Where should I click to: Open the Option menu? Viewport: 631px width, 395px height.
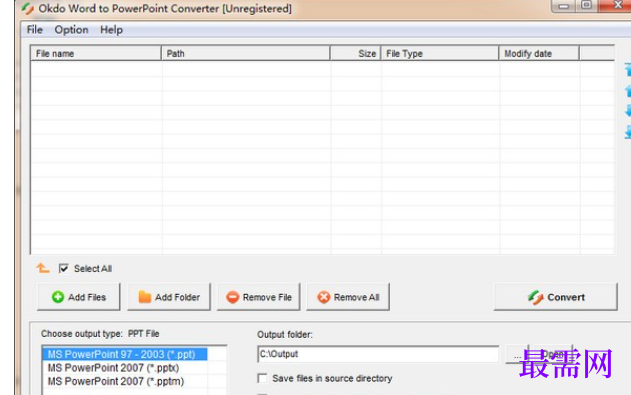[x=71, y=30]
